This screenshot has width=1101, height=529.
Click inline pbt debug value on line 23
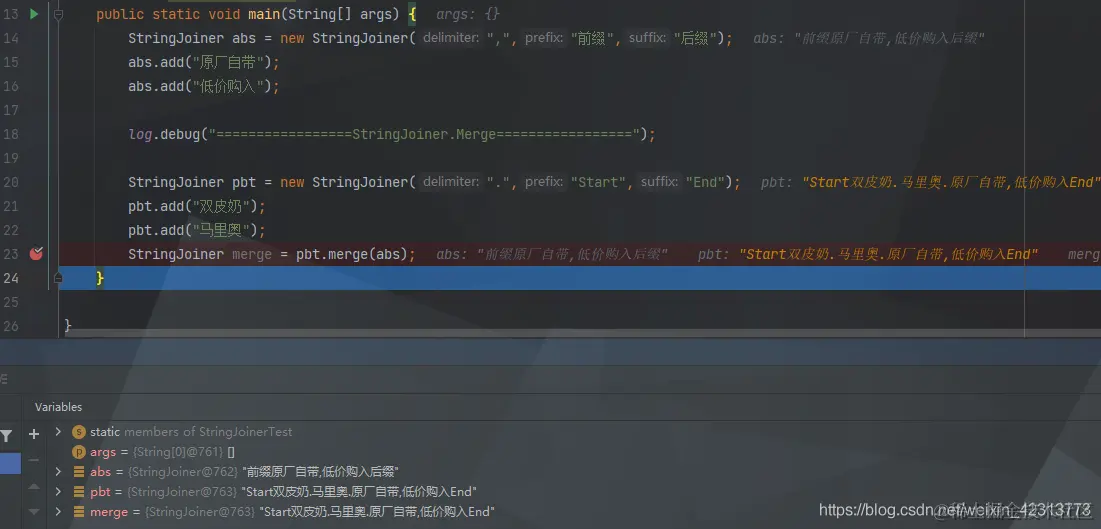pos(868,254)
